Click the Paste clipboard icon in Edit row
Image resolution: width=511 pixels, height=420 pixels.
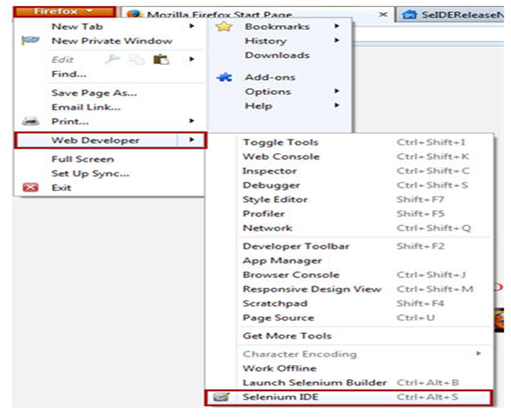[x=161, y=59]
